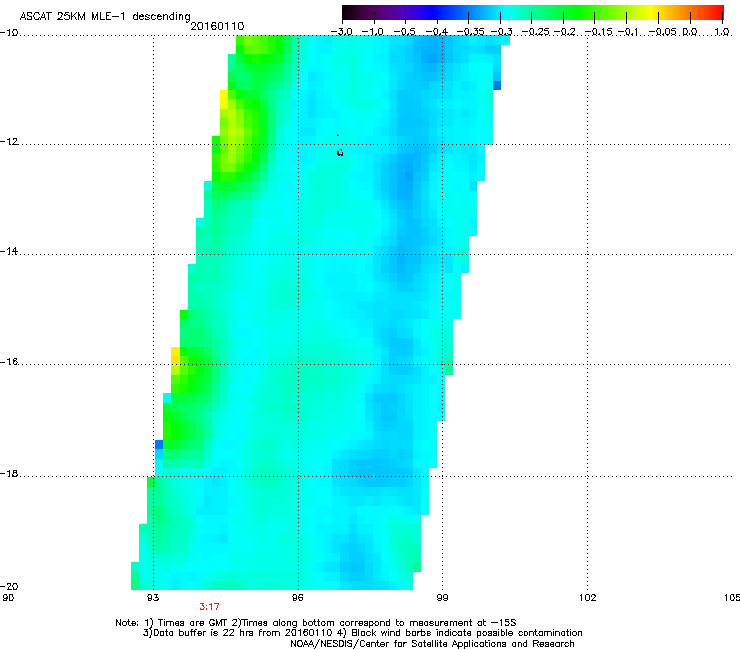Viewport: 740px width, 650px height.
Task: Click the -14 latitude axis label
Action: click(9, 251)
